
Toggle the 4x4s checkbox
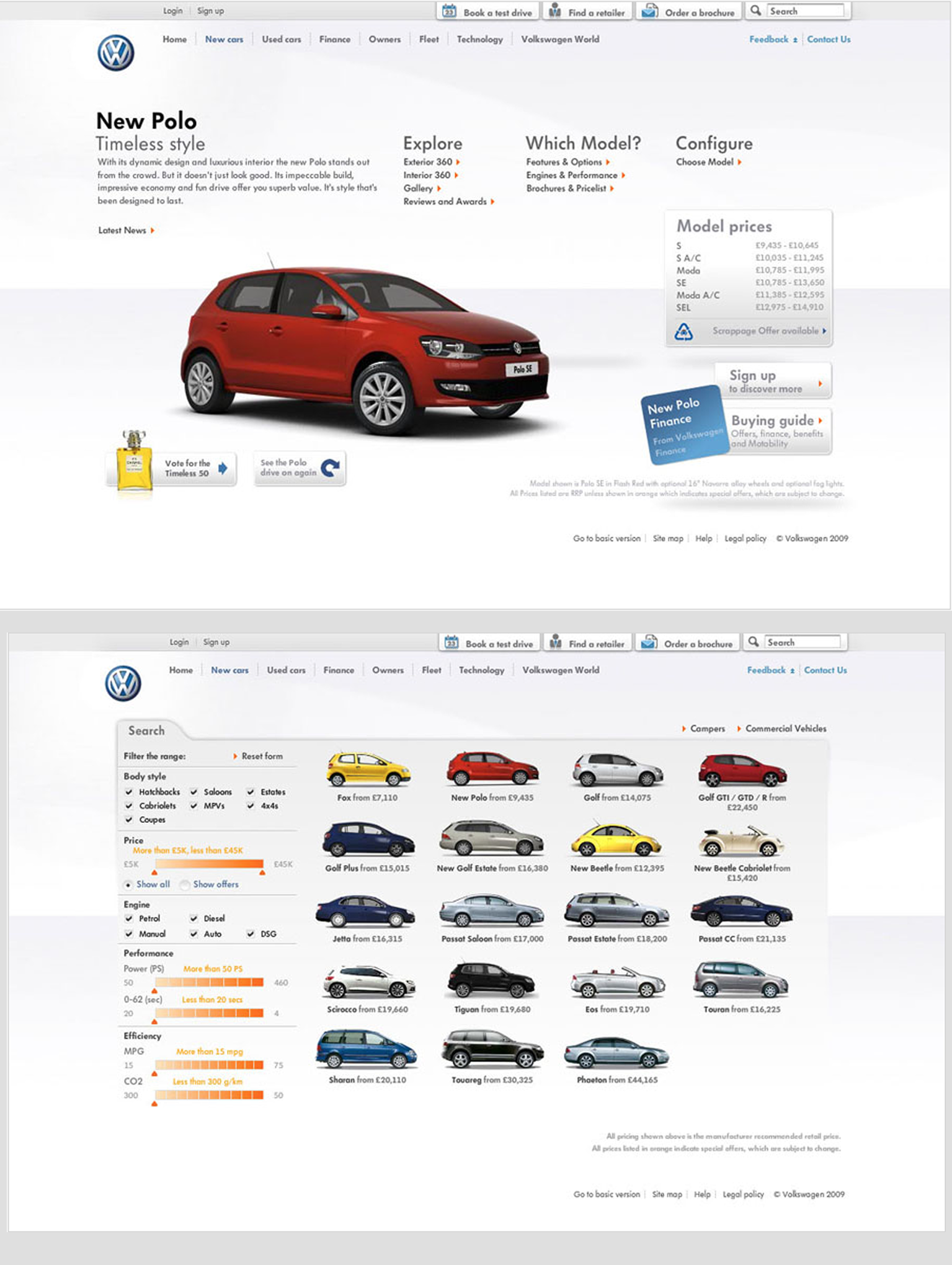[251, 806]
